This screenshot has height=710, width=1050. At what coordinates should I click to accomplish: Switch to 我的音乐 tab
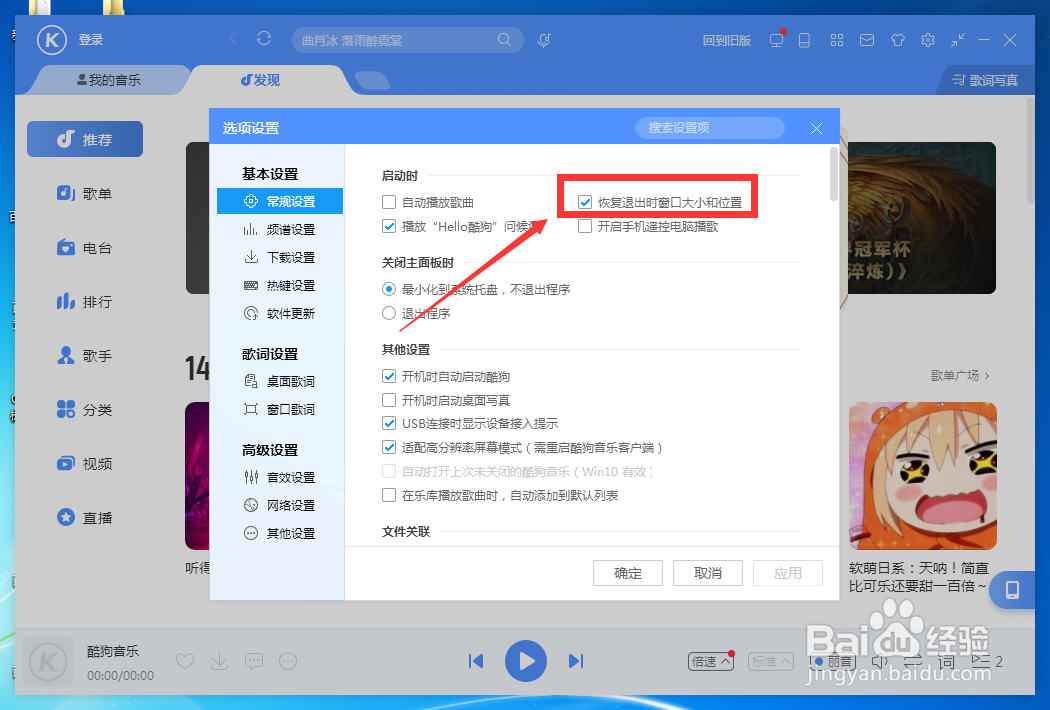tap(108, 80)
